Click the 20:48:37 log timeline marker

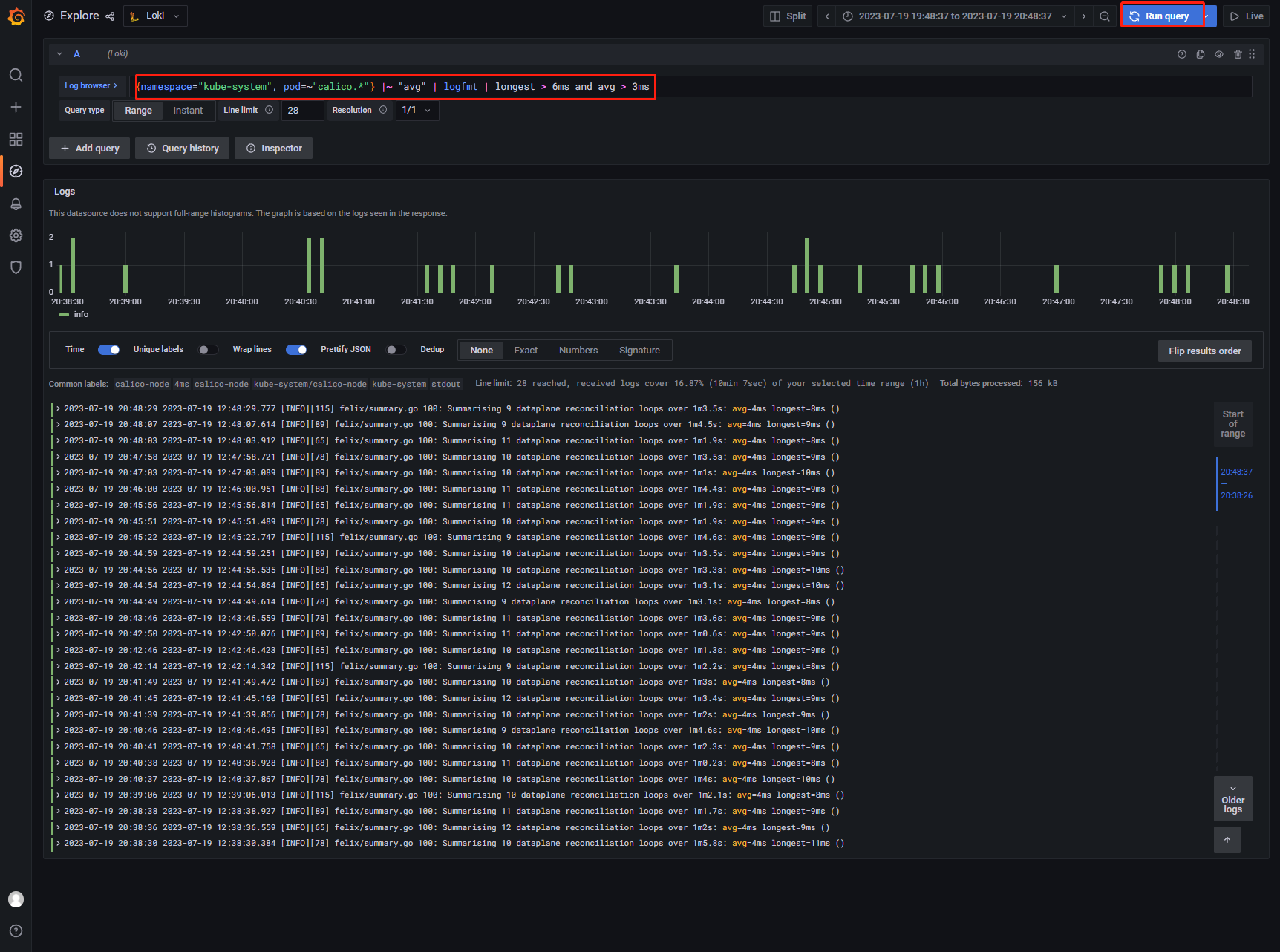coord(1236,472)
